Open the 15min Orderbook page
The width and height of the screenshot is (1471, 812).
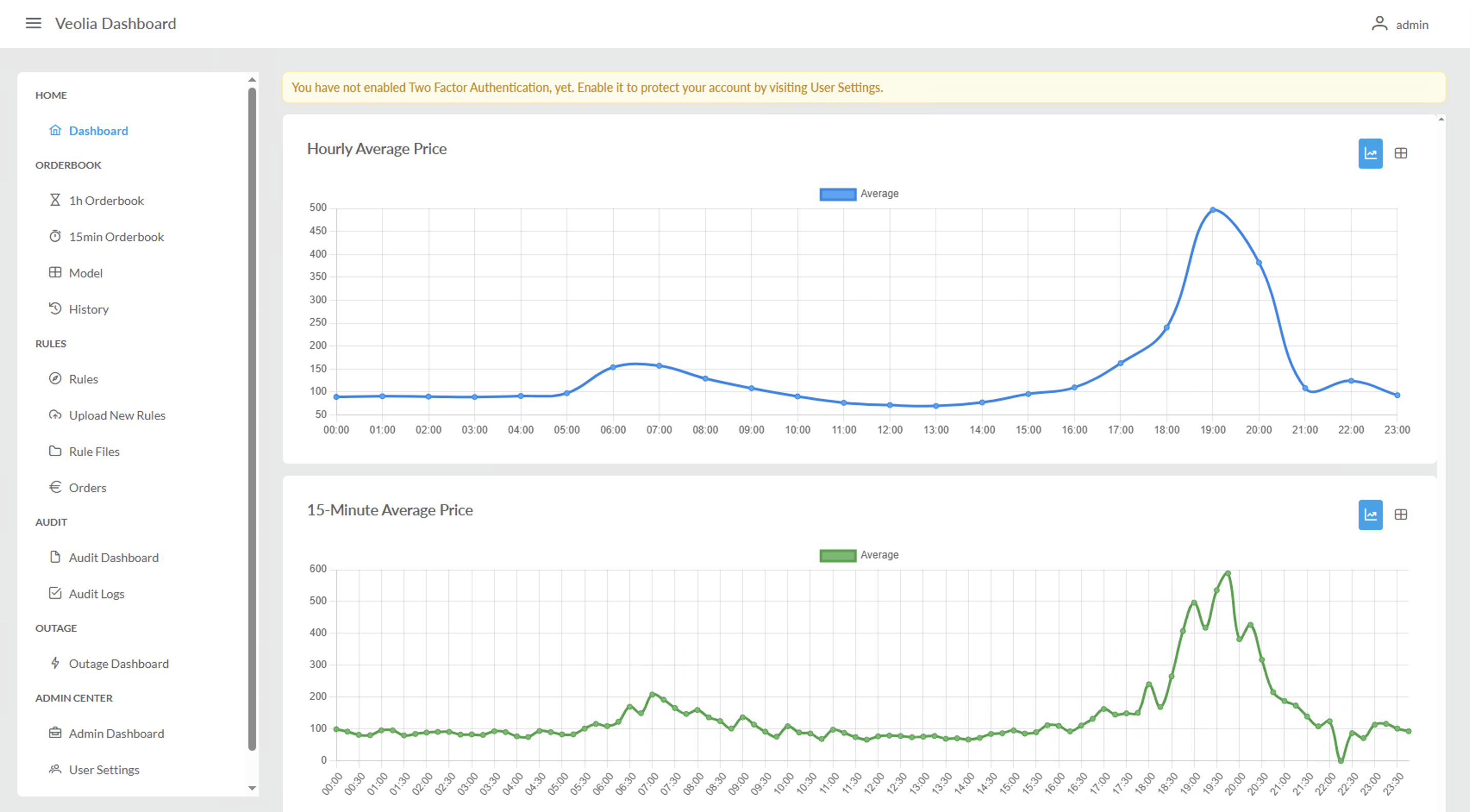pyautogui.click(x=116, y=237)
